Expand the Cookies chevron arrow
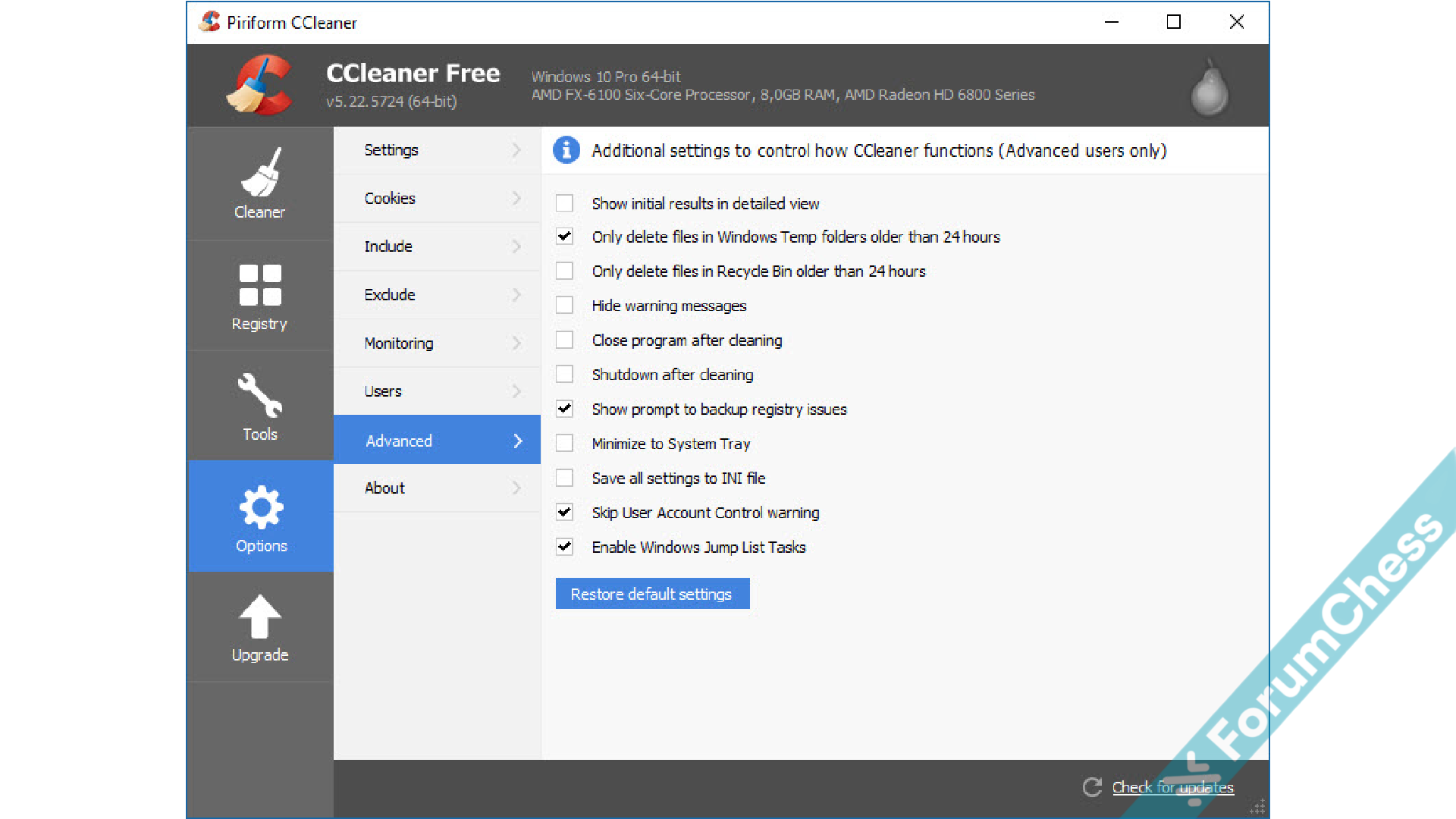Screen dimensions: 1456x819 pos(516,198)
